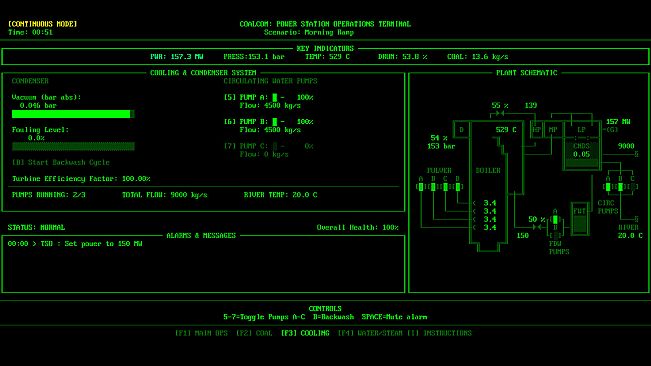
Task: Click circ pump A indicator in schematic
Action: coord(608,187)
